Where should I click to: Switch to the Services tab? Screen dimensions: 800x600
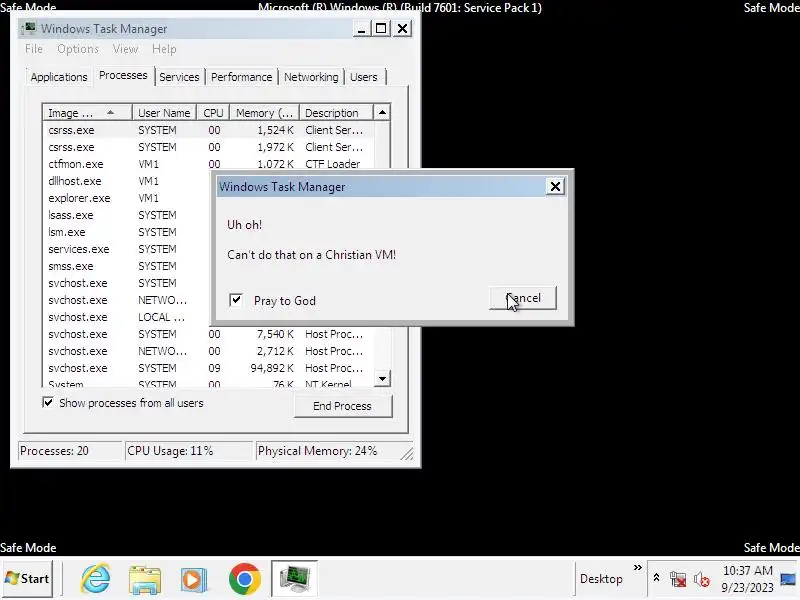[x=179, y=77]
